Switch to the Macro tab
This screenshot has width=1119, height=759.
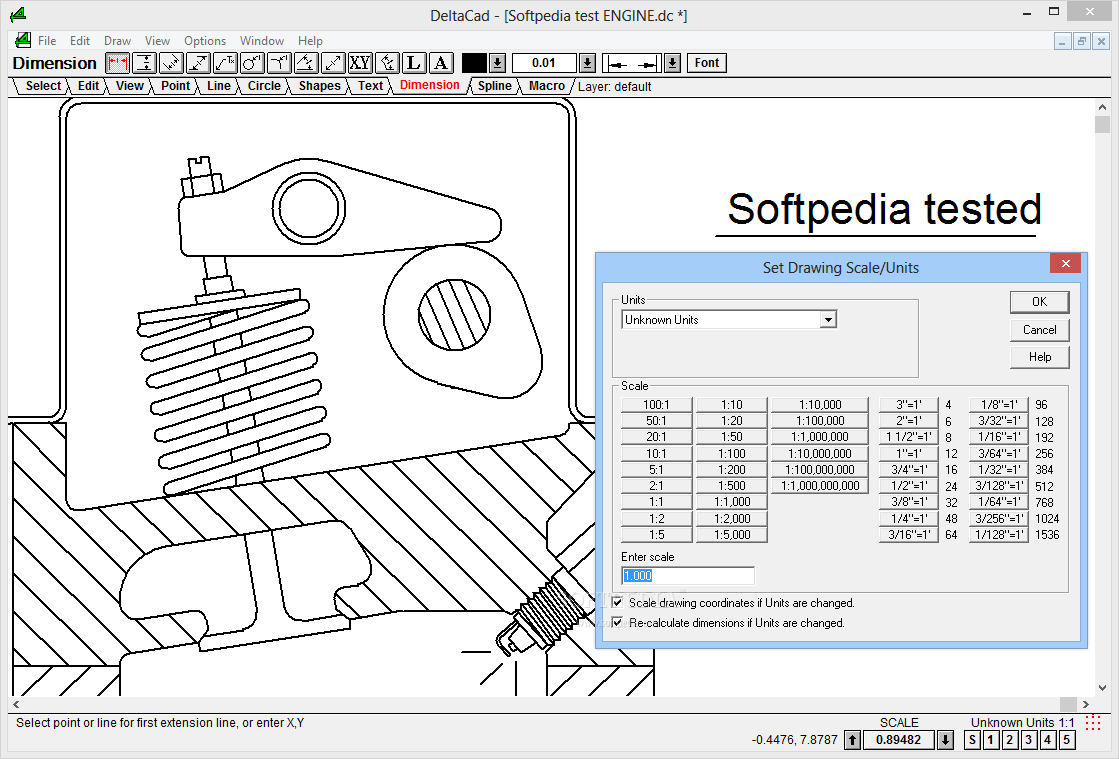pyautogui.click(x=547, y=86)
